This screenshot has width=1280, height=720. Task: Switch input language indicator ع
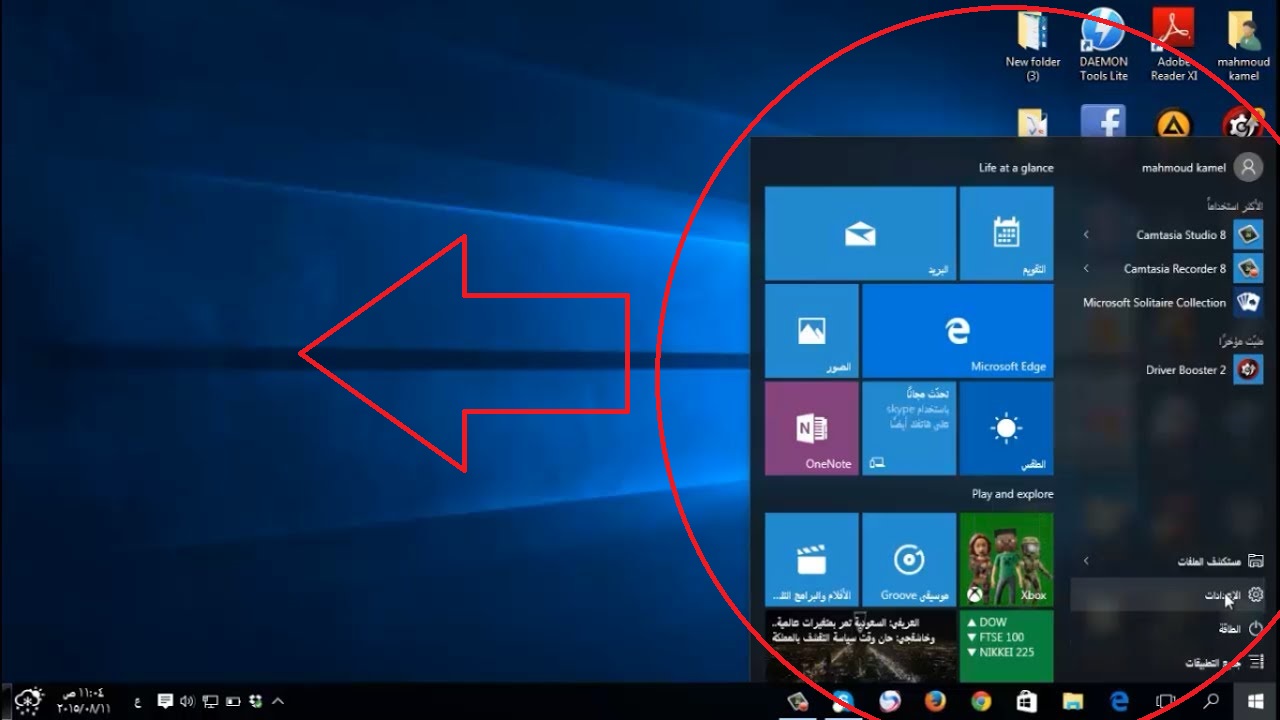137,703
